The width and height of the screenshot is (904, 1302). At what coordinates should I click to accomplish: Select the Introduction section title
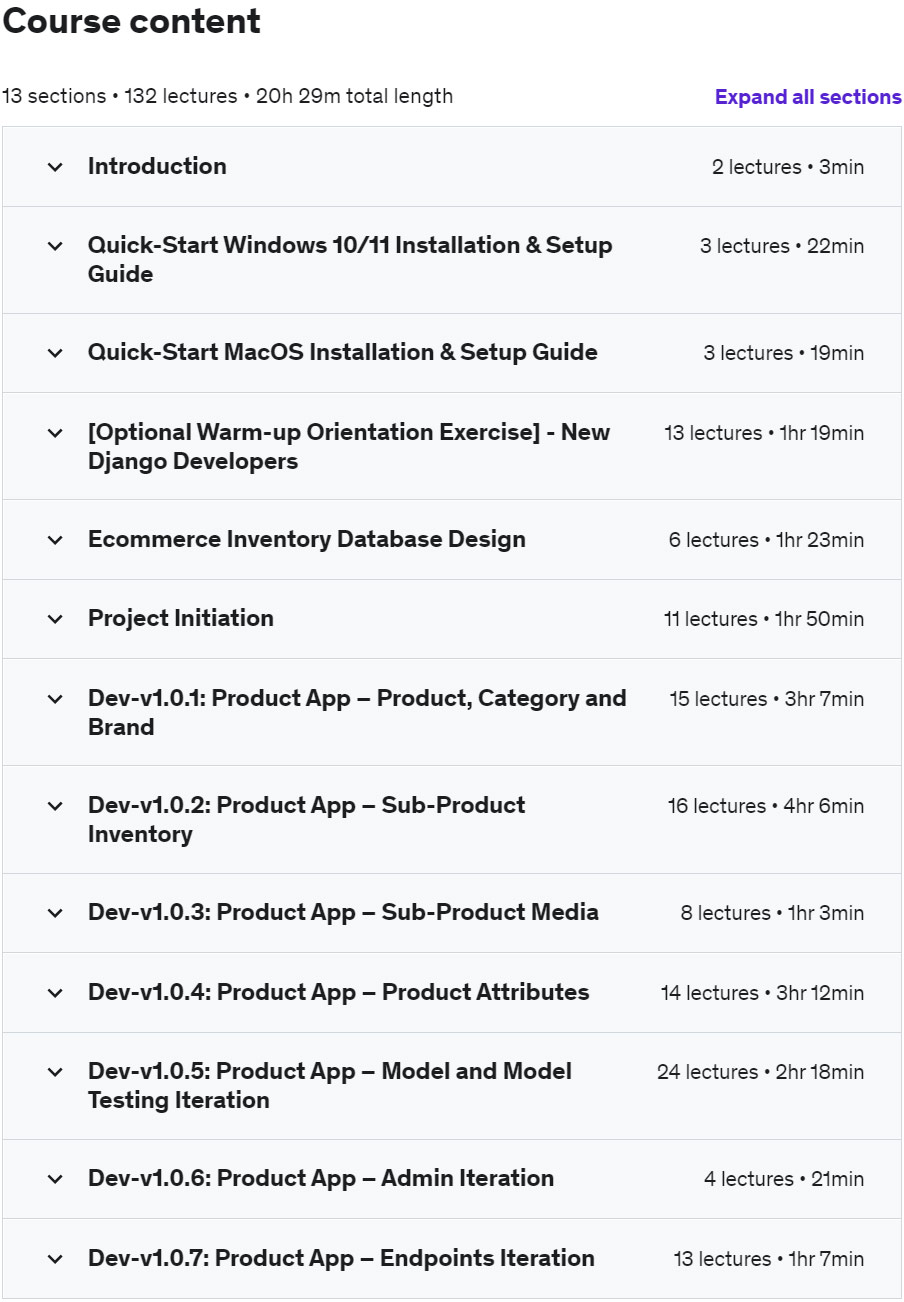157,166
